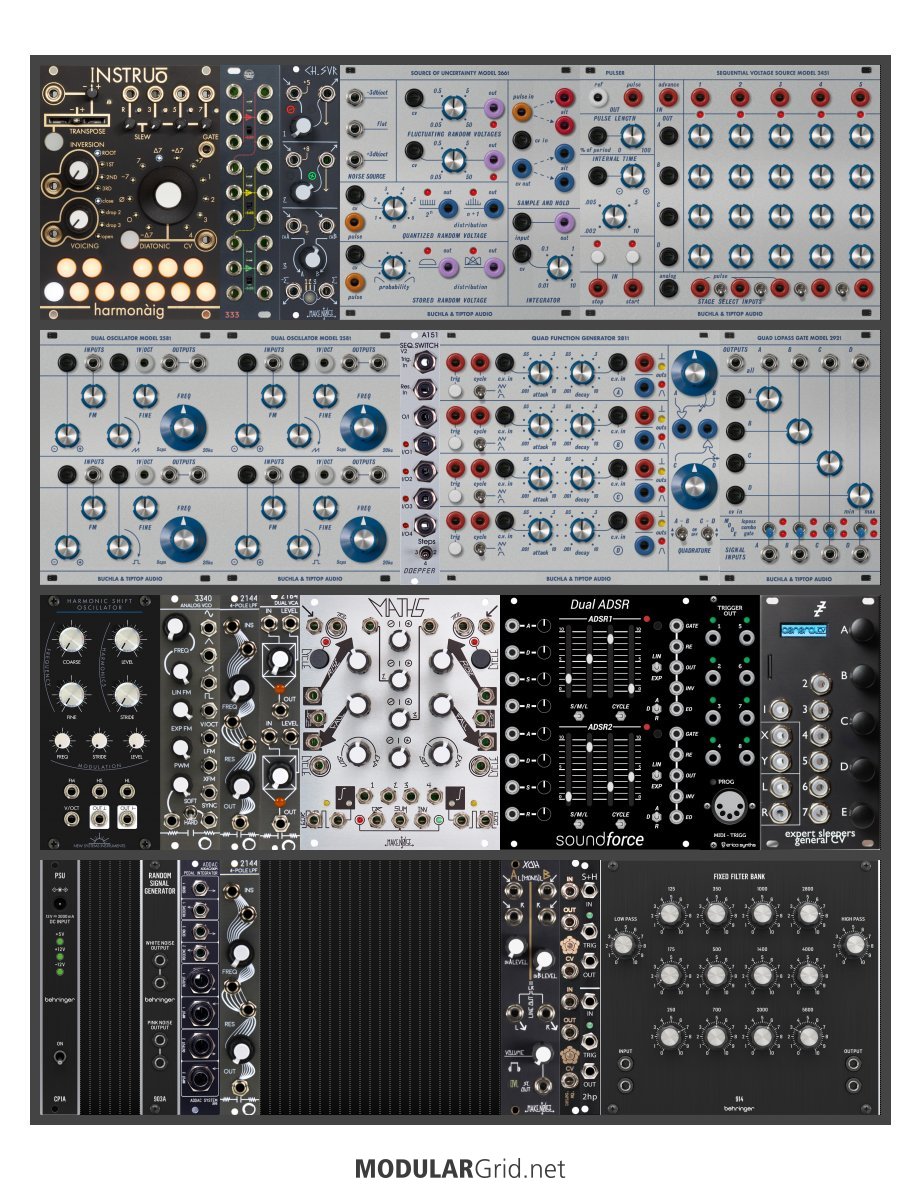Click the analog jack on Sequential Voltage Source
The height and width of the screenshot is (1190, 921).
pyautogui.click(x=668, y=288)
